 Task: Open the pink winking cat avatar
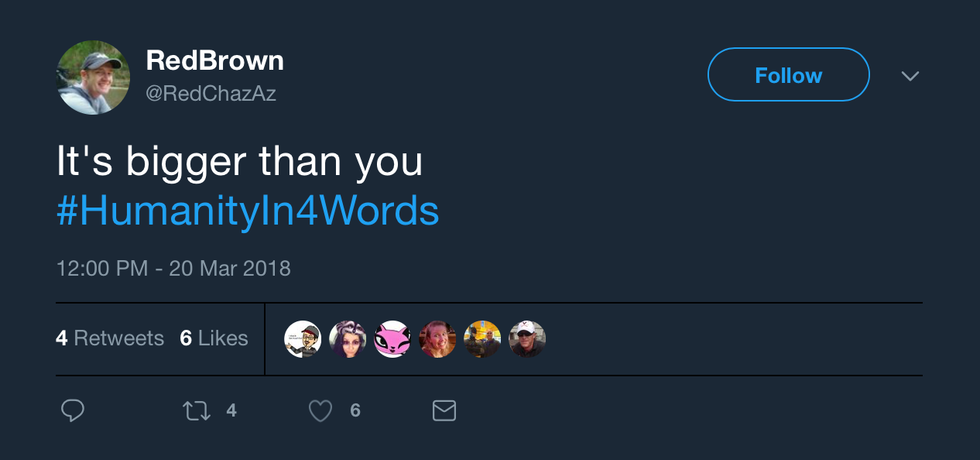[392, 339]
